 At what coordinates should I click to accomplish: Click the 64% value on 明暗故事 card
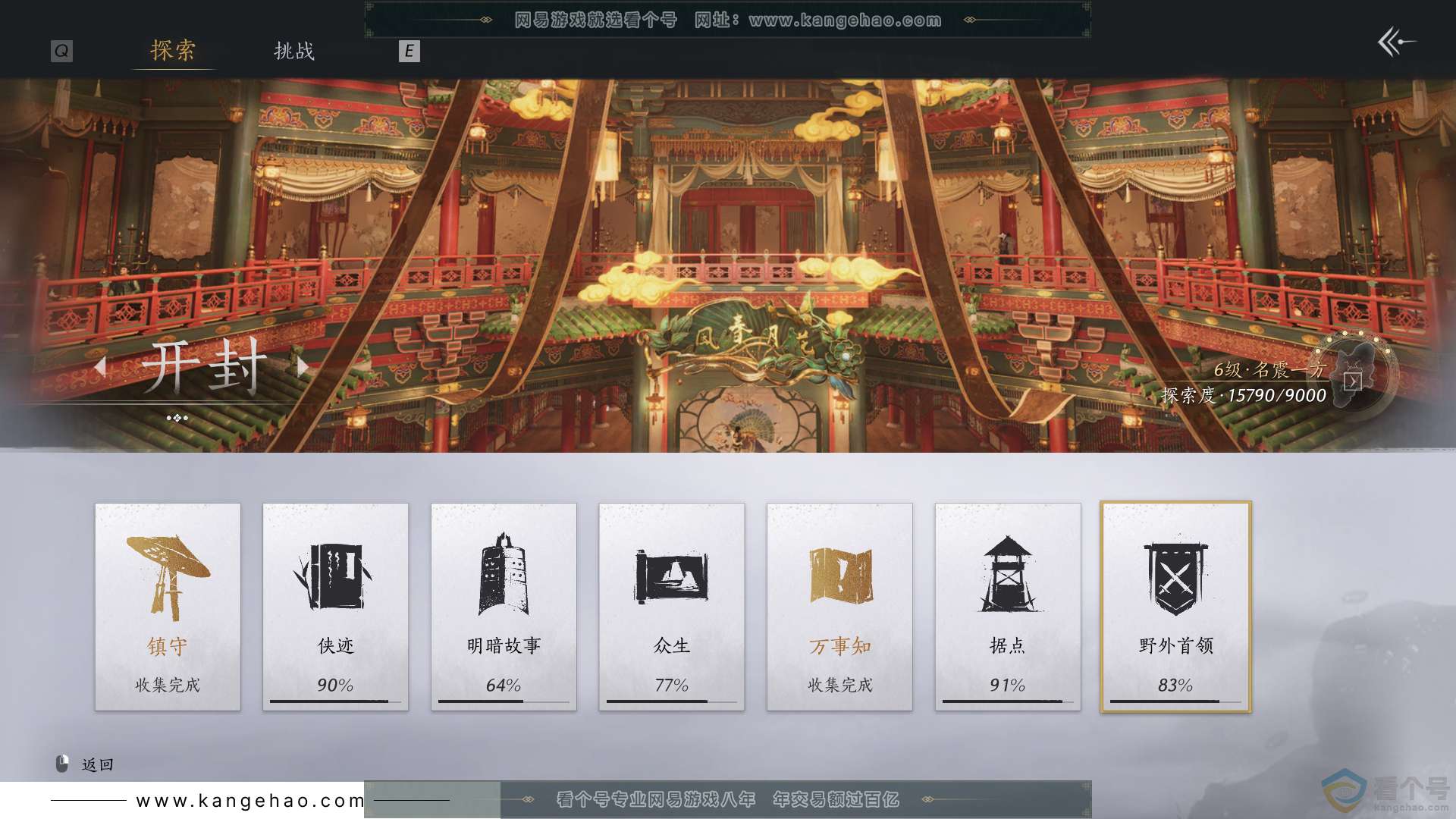(504, 685)
